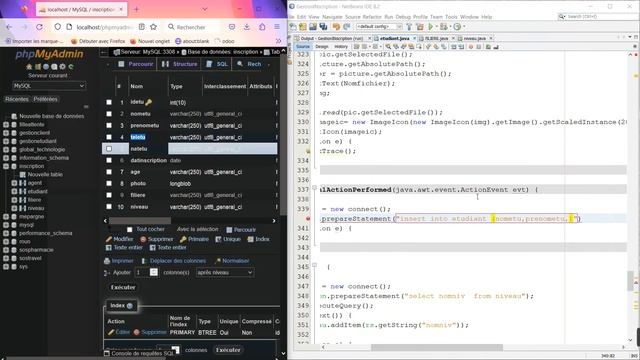The image size is (640, 360).
Task: Click the Firefox Rechercher search box
Action: pos(193,27)
